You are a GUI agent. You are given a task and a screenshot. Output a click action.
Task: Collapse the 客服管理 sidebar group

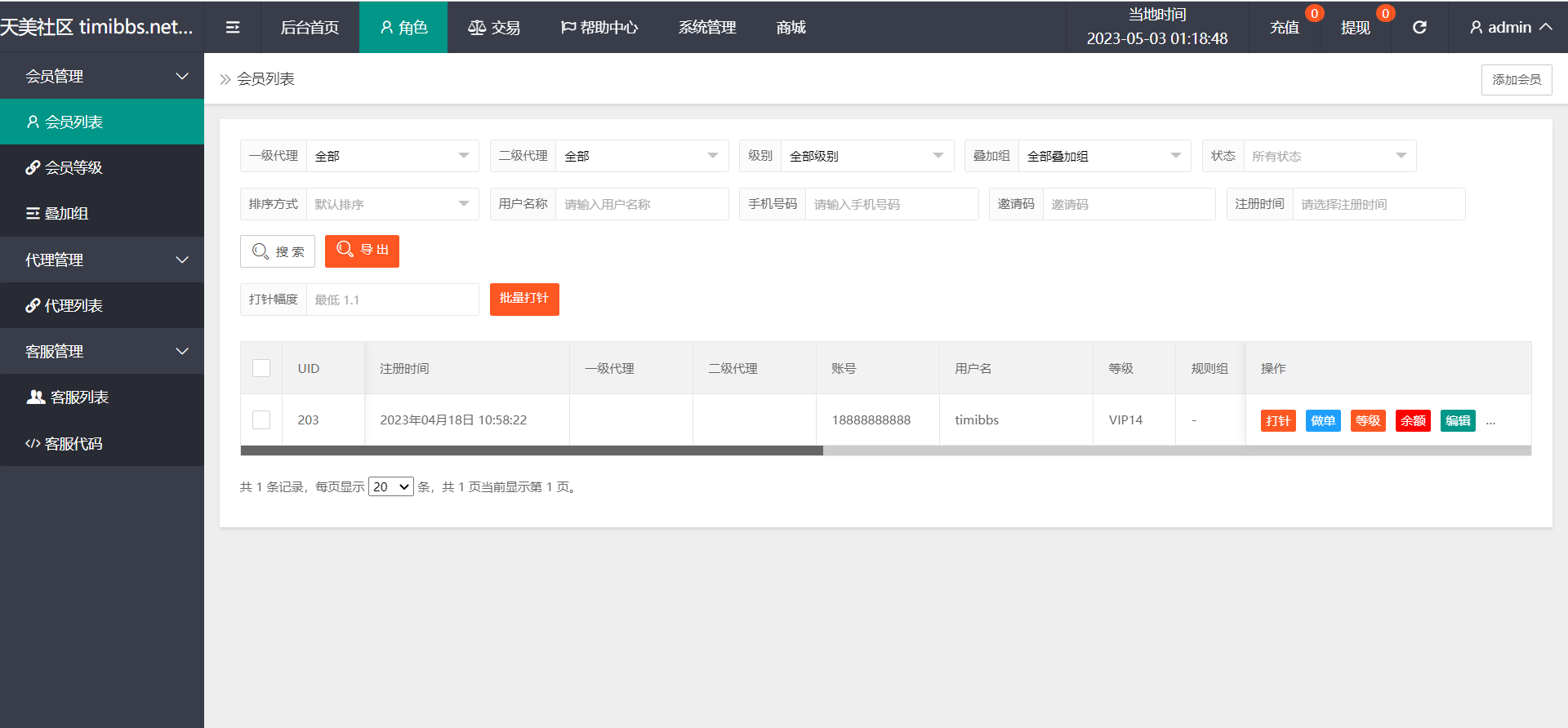[x=102, y=351]
